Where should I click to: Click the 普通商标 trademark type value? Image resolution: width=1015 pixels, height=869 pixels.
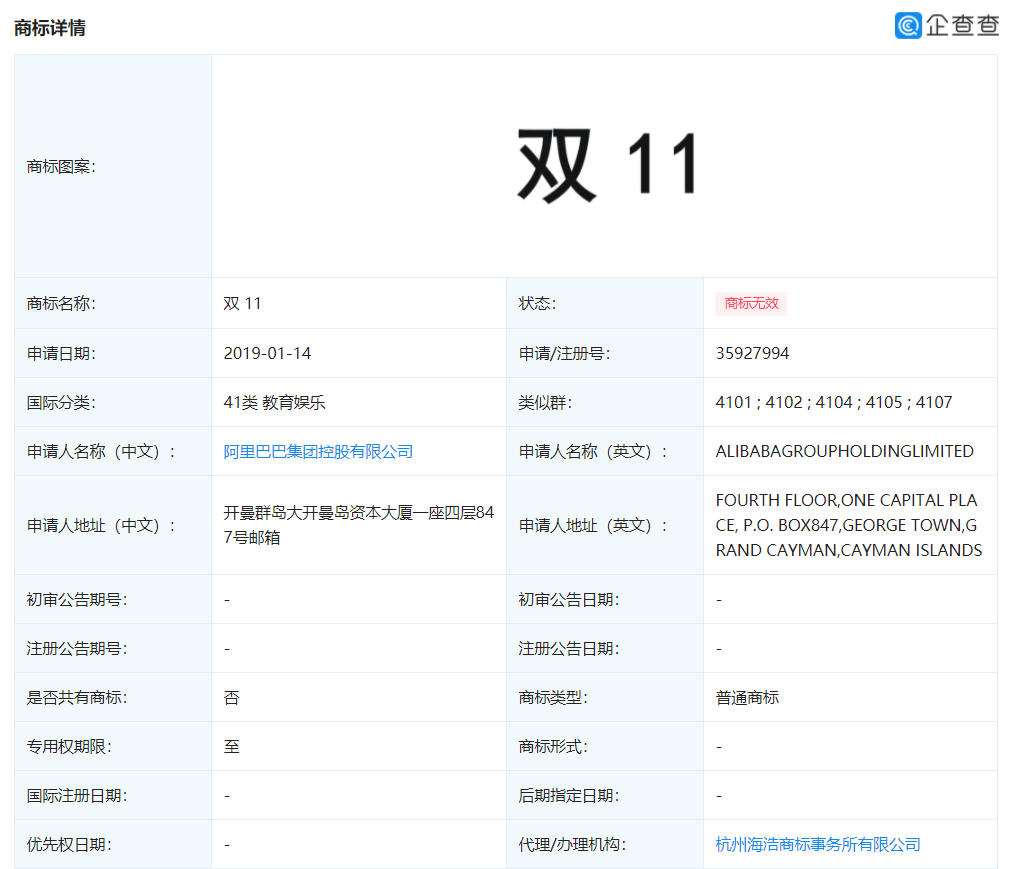(747, 698)
